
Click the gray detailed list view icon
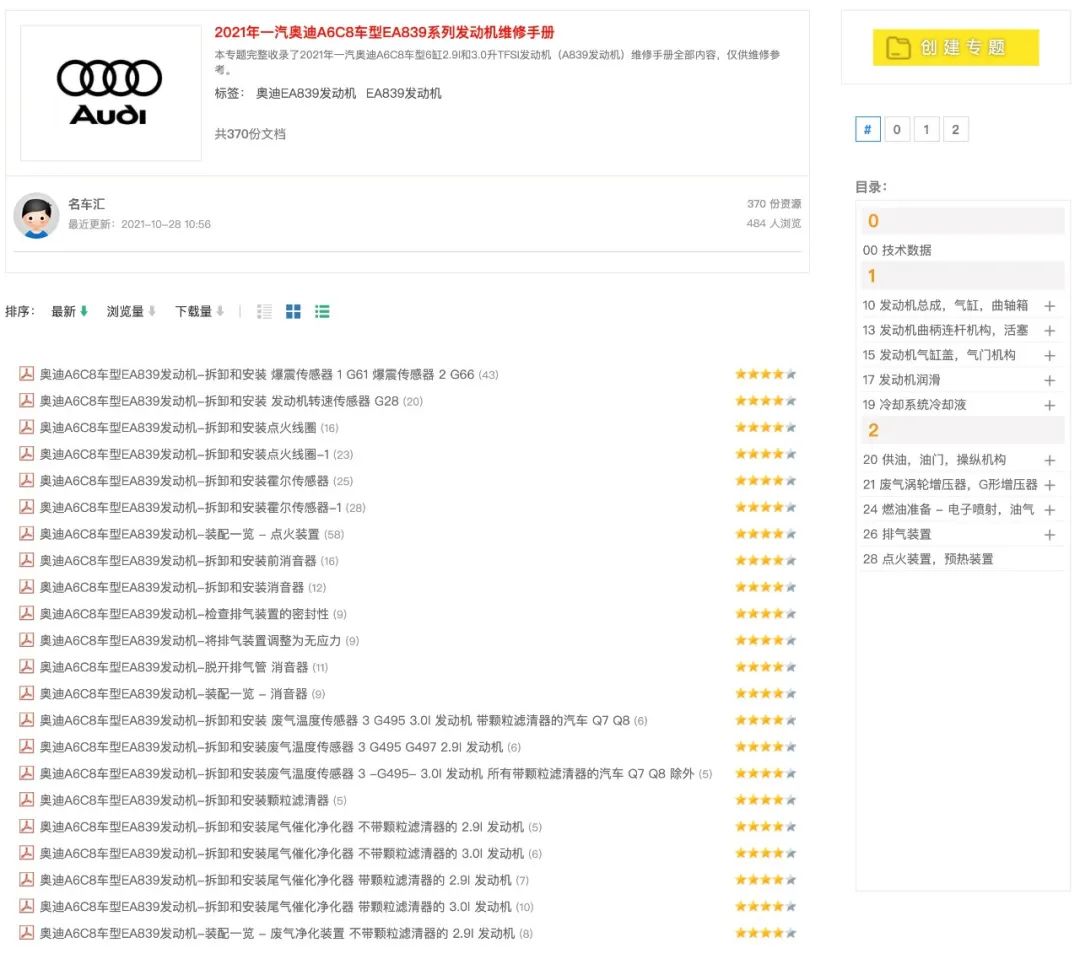click(264, 311)
